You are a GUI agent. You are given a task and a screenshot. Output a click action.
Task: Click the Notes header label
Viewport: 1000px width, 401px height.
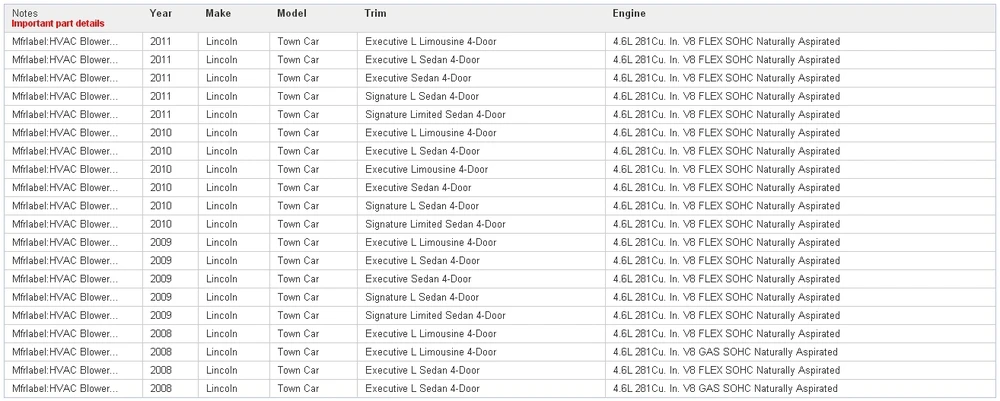click(25, 13)
